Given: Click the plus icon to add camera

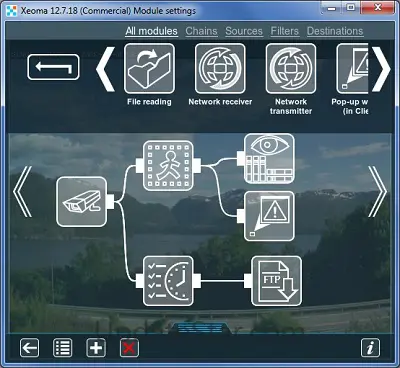Looking at the screenshot, I should (x=96, y=348).
